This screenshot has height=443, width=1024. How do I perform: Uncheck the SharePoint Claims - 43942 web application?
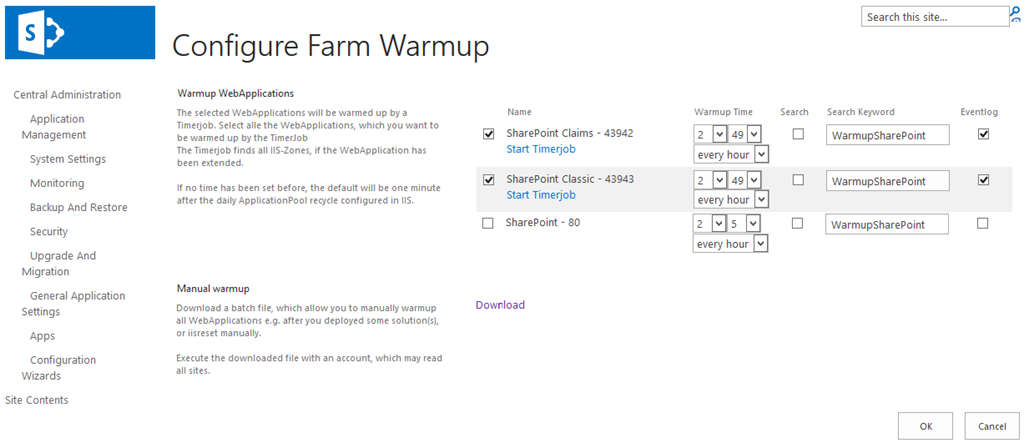point(488,134)
